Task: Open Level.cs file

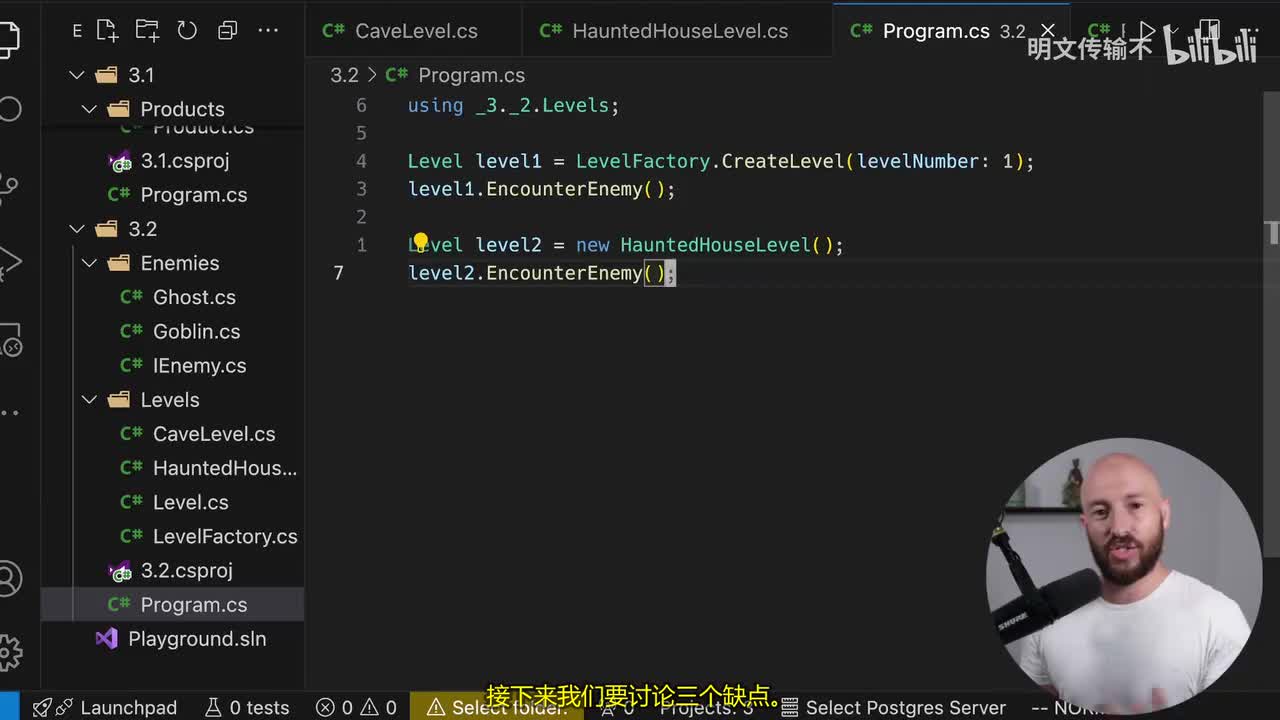Action: click(x=172, y=502)
